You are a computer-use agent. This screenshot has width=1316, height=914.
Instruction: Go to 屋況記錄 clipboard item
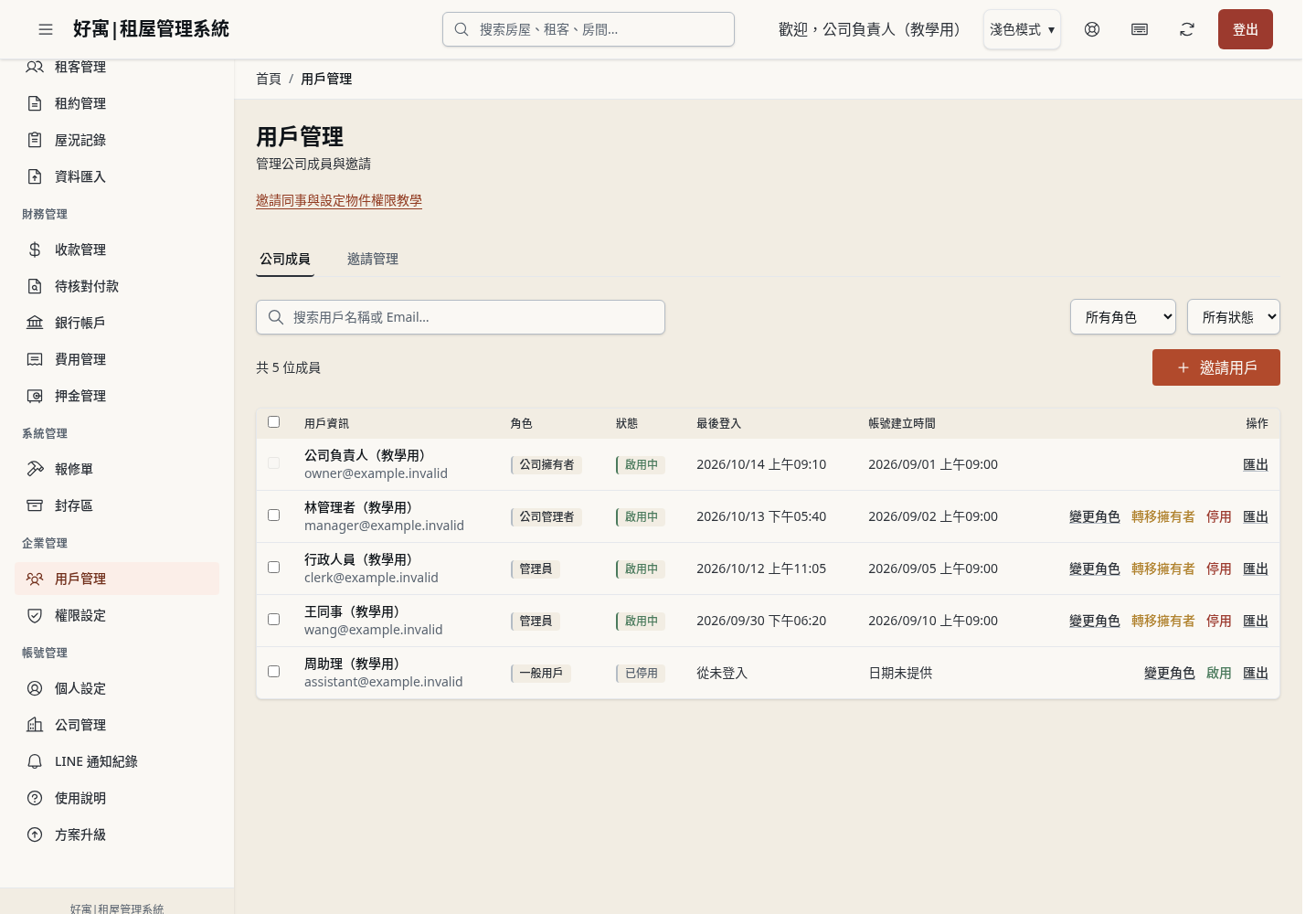tap(117, 140)
